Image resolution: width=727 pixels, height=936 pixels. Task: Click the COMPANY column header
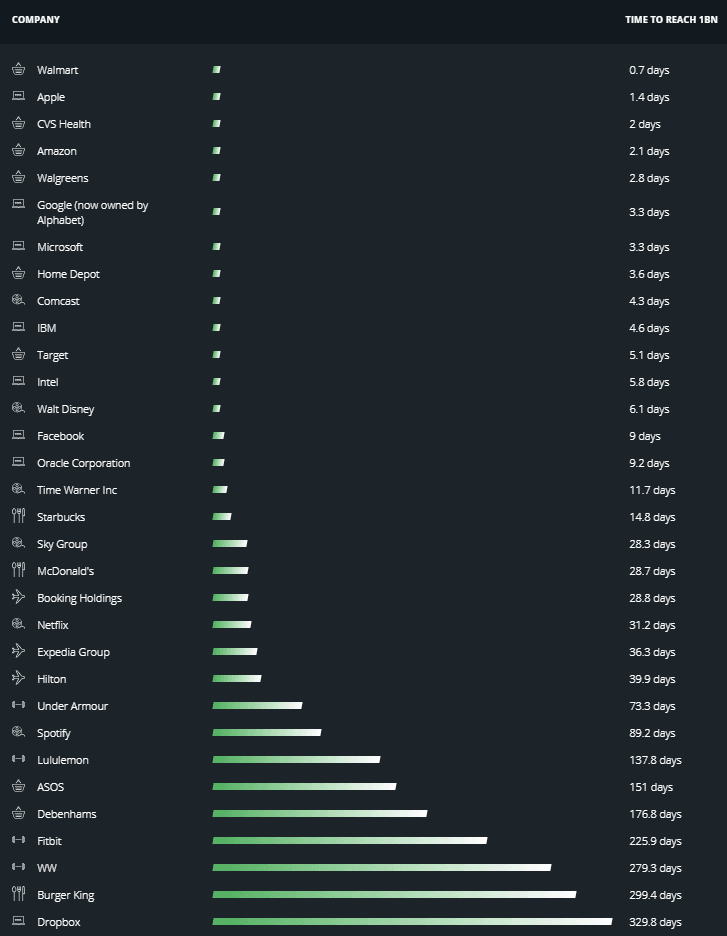pyautogui.click(x=36, y=20)
